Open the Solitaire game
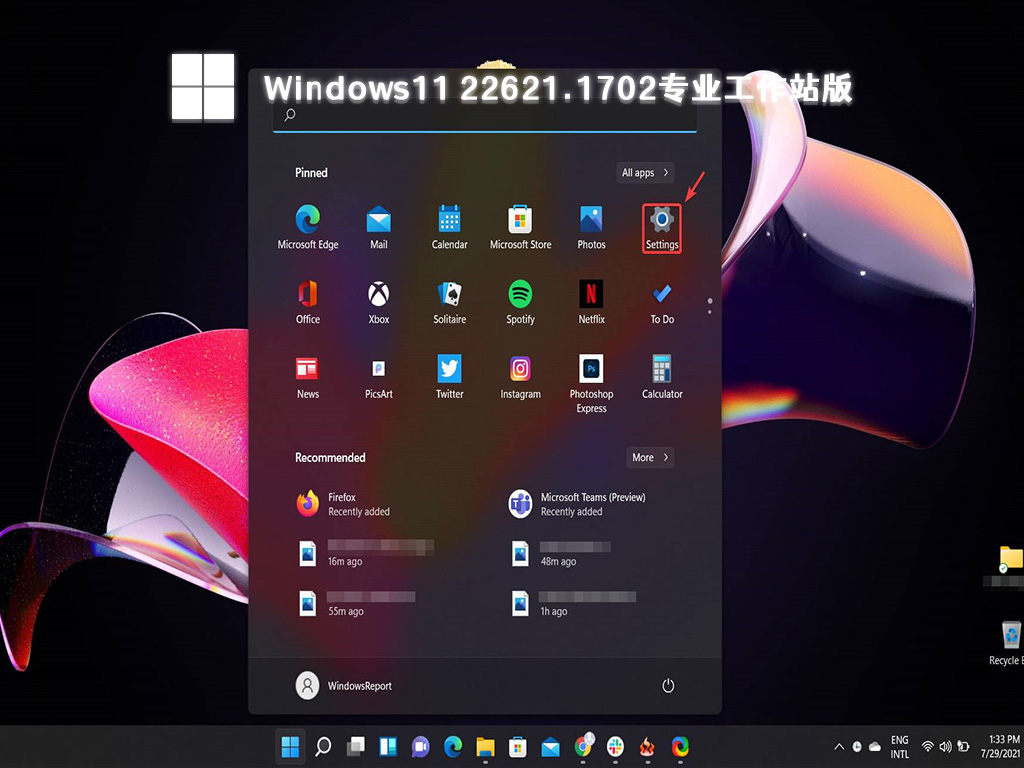The image size is (1024, 768). [449, 302]
